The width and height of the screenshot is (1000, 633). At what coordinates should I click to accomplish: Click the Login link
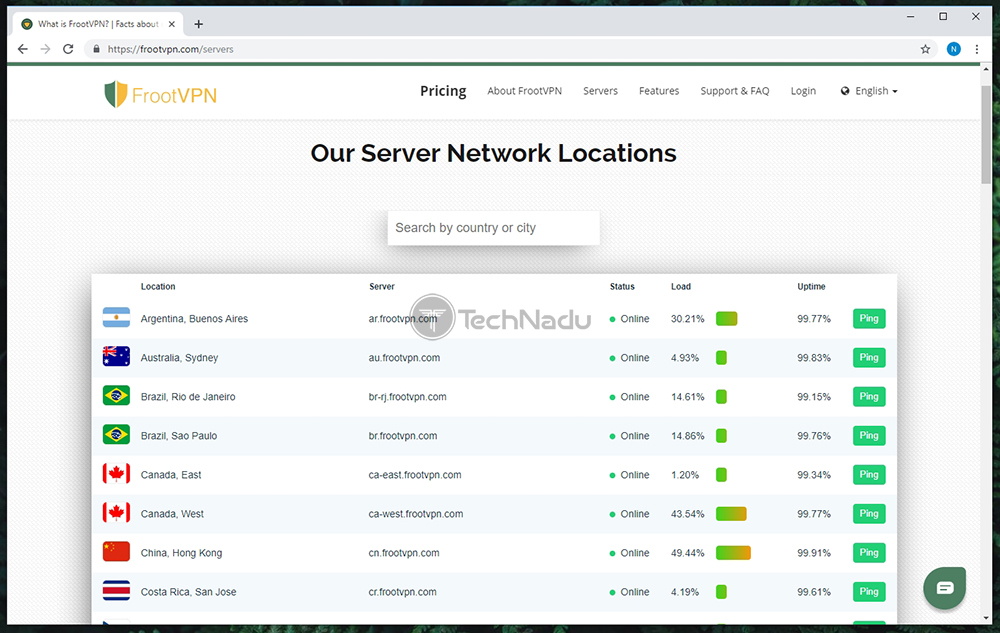803,91
